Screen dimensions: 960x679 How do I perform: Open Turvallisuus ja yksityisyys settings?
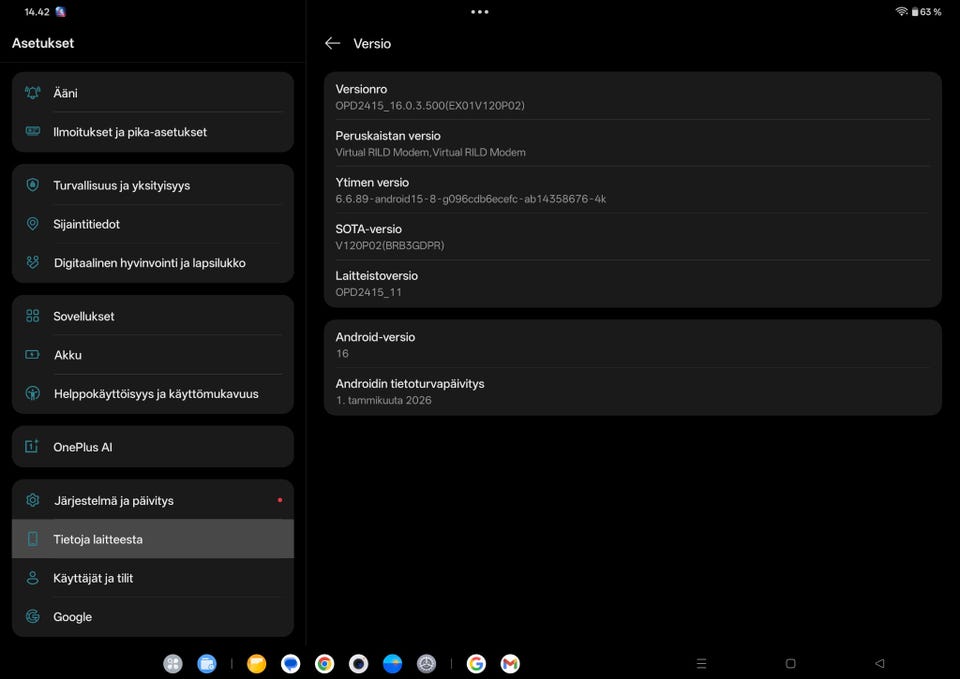(x=152, y=185)
